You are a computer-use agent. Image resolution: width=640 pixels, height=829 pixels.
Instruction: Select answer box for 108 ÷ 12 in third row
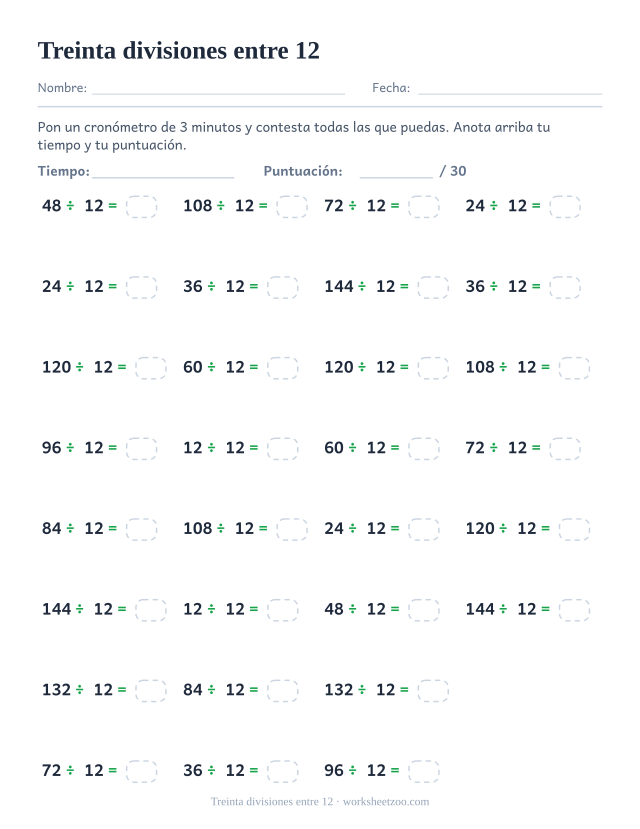pos(574,368)
